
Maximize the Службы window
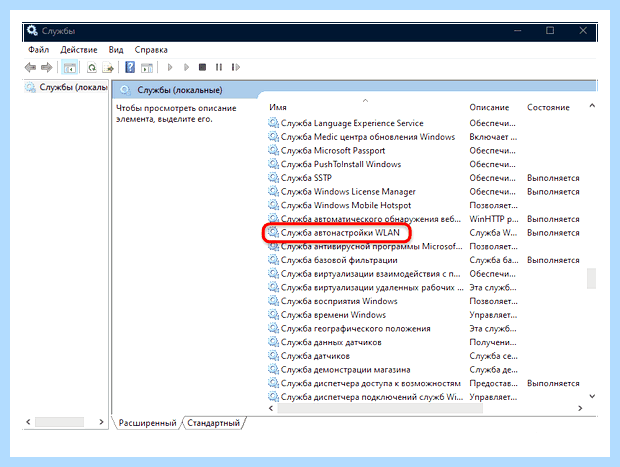click(x=550, y=30)
